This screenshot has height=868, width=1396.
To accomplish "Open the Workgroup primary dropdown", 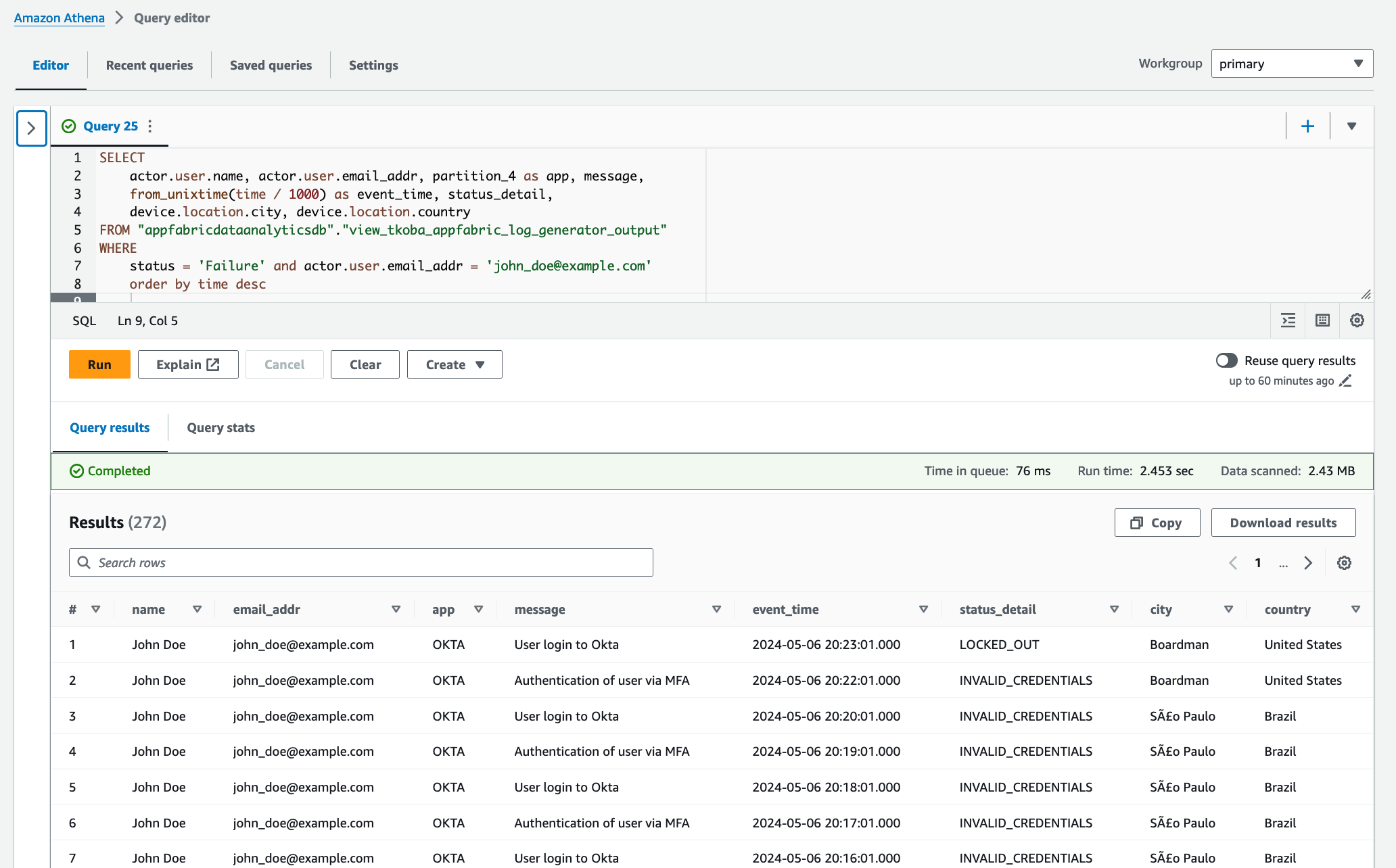I will [1291, 64].
